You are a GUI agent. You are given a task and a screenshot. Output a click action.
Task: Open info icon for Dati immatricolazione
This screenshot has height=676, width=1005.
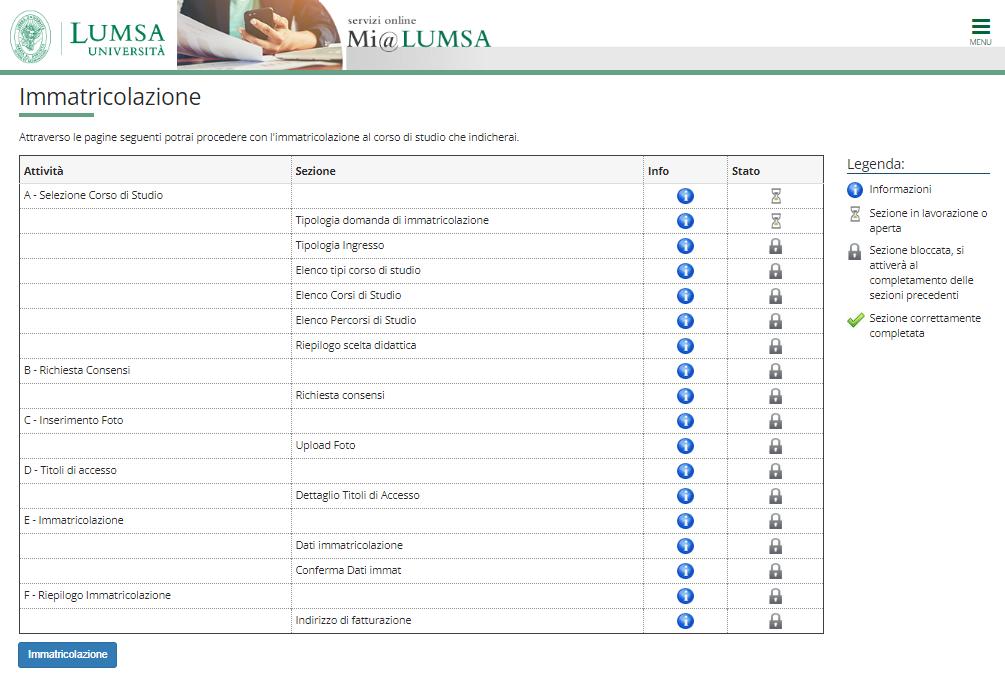coord(685,546)
